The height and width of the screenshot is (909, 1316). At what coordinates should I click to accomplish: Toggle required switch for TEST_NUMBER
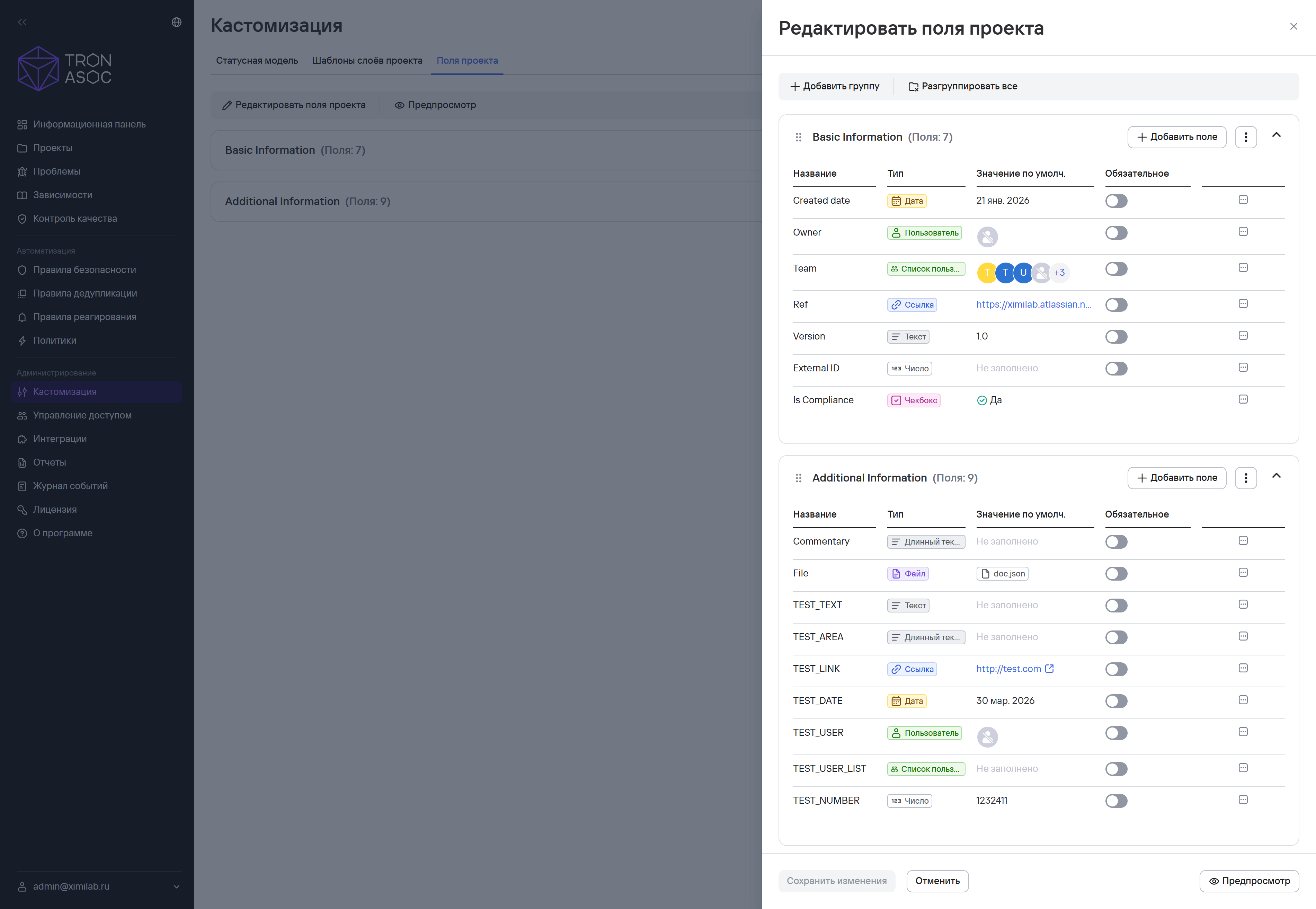1116,801
